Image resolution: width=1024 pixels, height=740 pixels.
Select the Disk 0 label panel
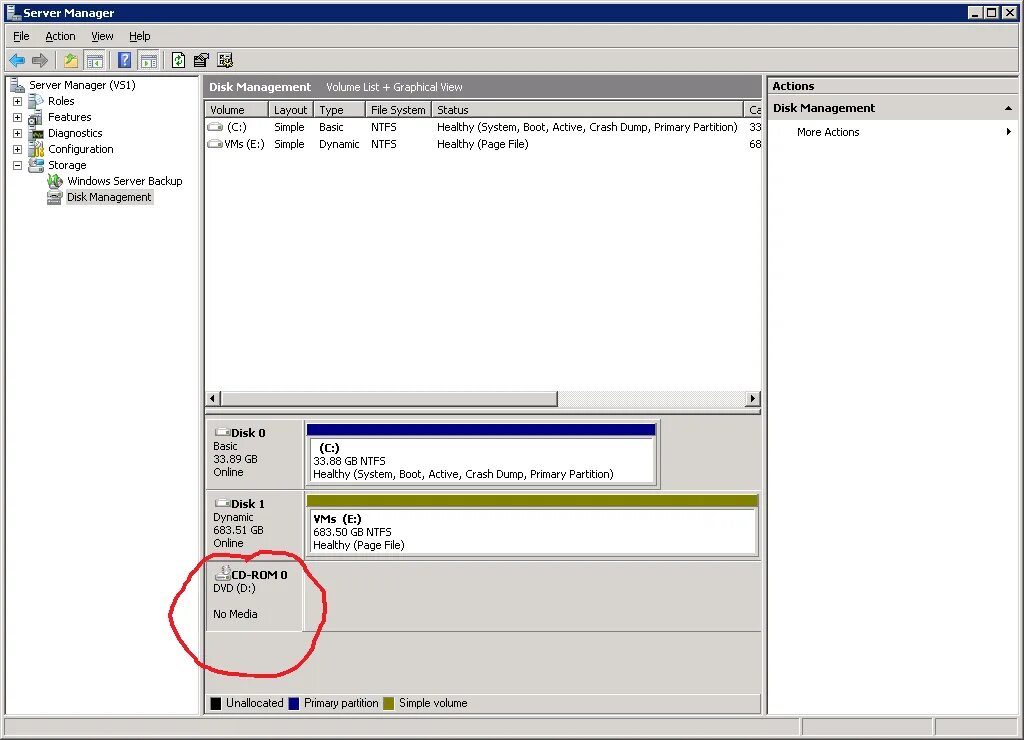pos(254,453)
